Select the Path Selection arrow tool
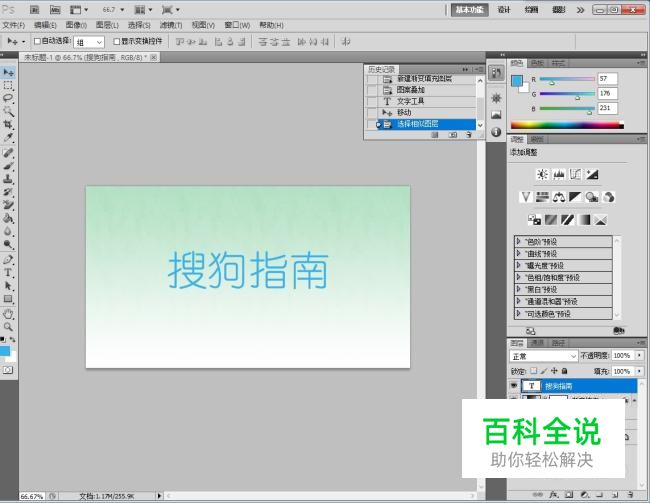 tap(8, 286)
